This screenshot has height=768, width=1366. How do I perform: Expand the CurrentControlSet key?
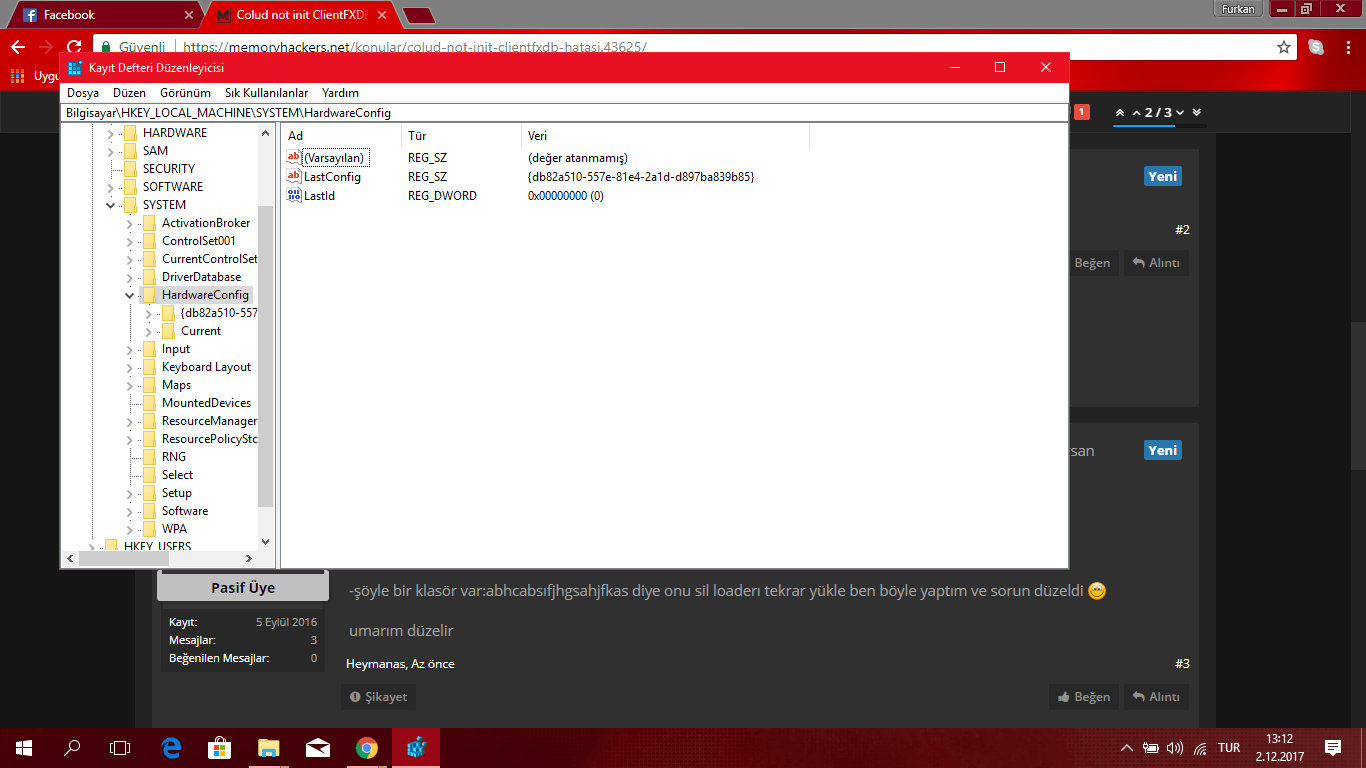tap(129, 259)
